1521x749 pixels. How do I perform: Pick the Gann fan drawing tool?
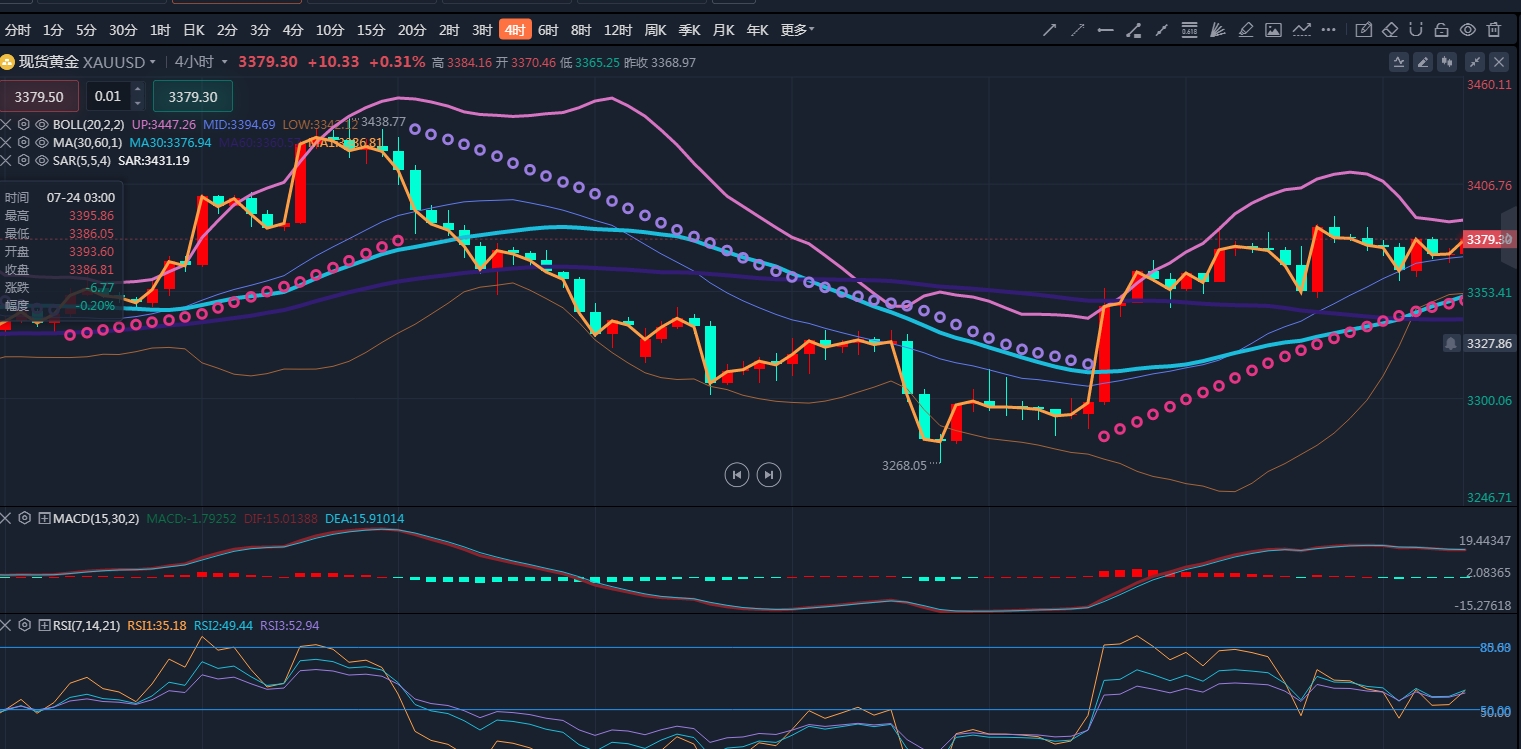1217,30
